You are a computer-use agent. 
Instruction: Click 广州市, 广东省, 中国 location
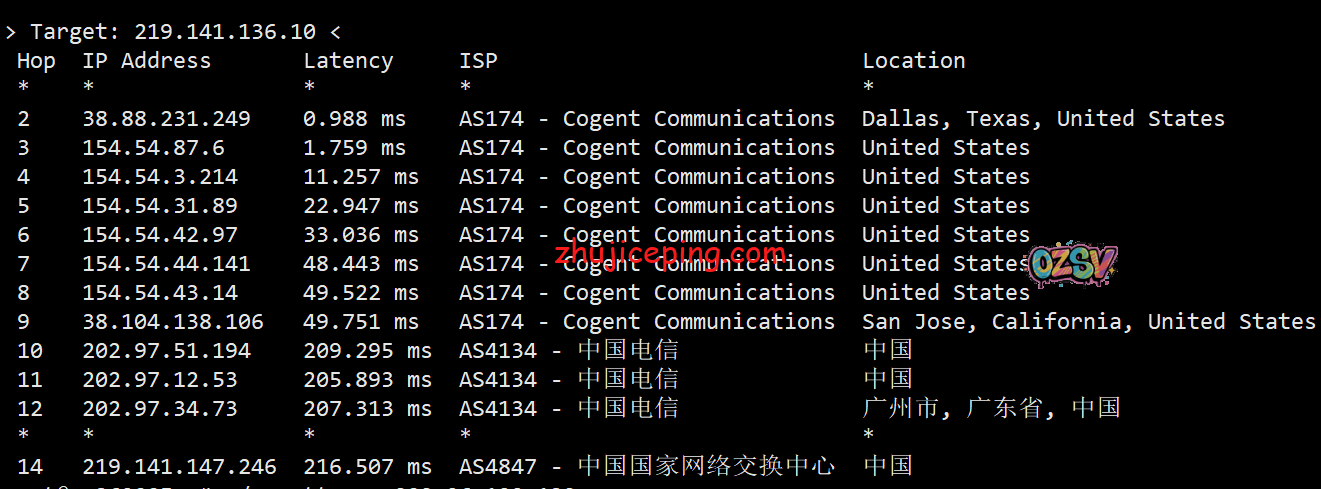[990, 409]
